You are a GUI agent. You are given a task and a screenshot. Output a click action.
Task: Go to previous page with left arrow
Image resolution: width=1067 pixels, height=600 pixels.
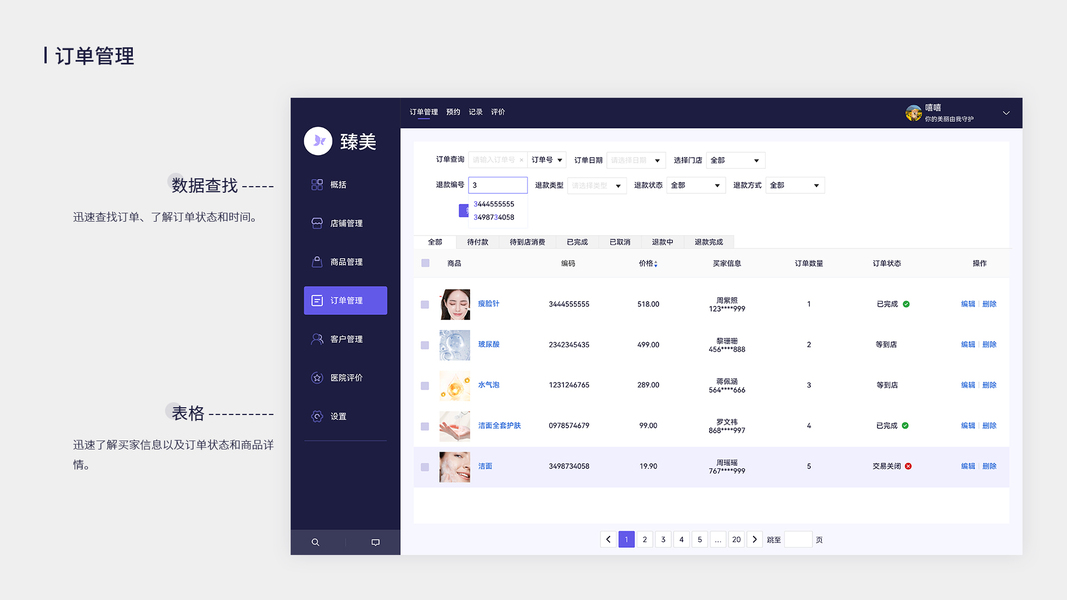(x=608, y=539)
